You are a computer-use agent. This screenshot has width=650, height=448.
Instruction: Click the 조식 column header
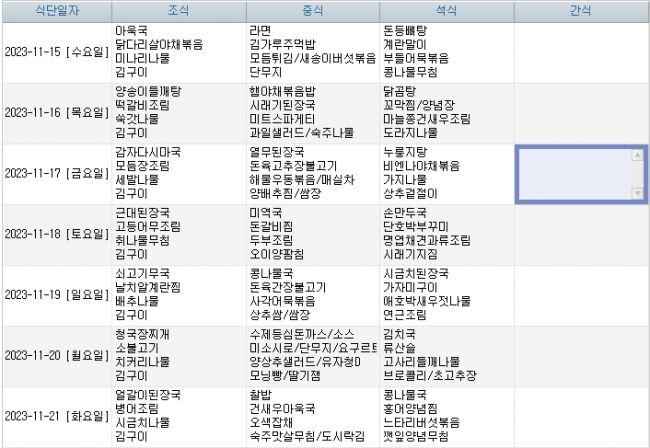(178, 10)
